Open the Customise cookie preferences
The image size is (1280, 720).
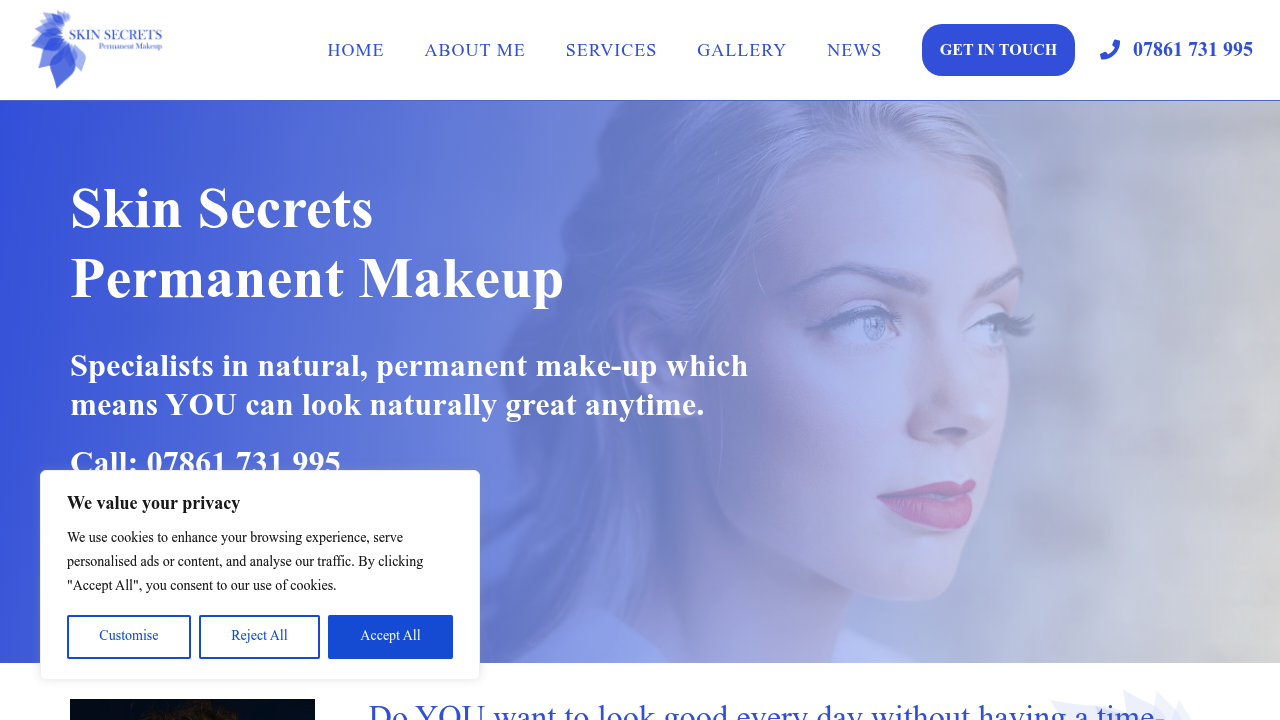129,636
